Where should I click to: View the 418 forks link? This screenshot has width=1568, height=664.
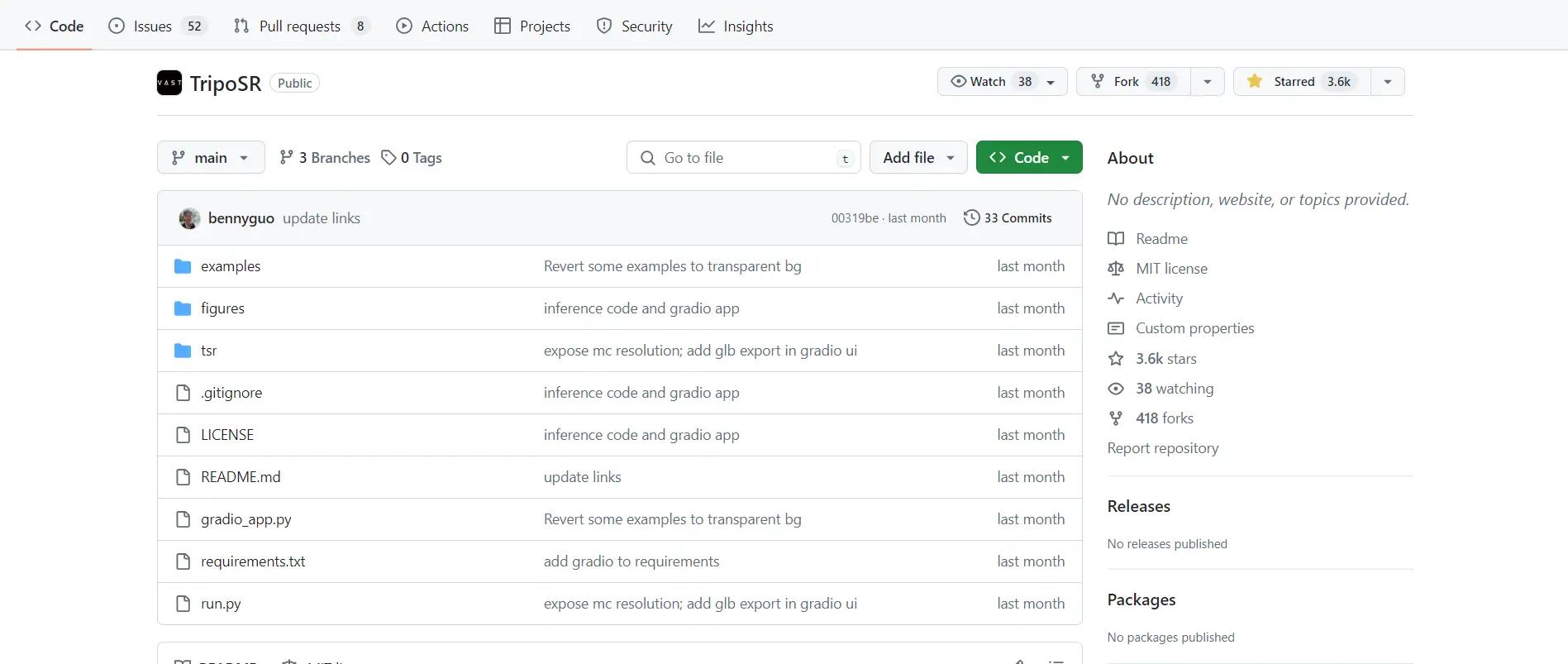1151,418
